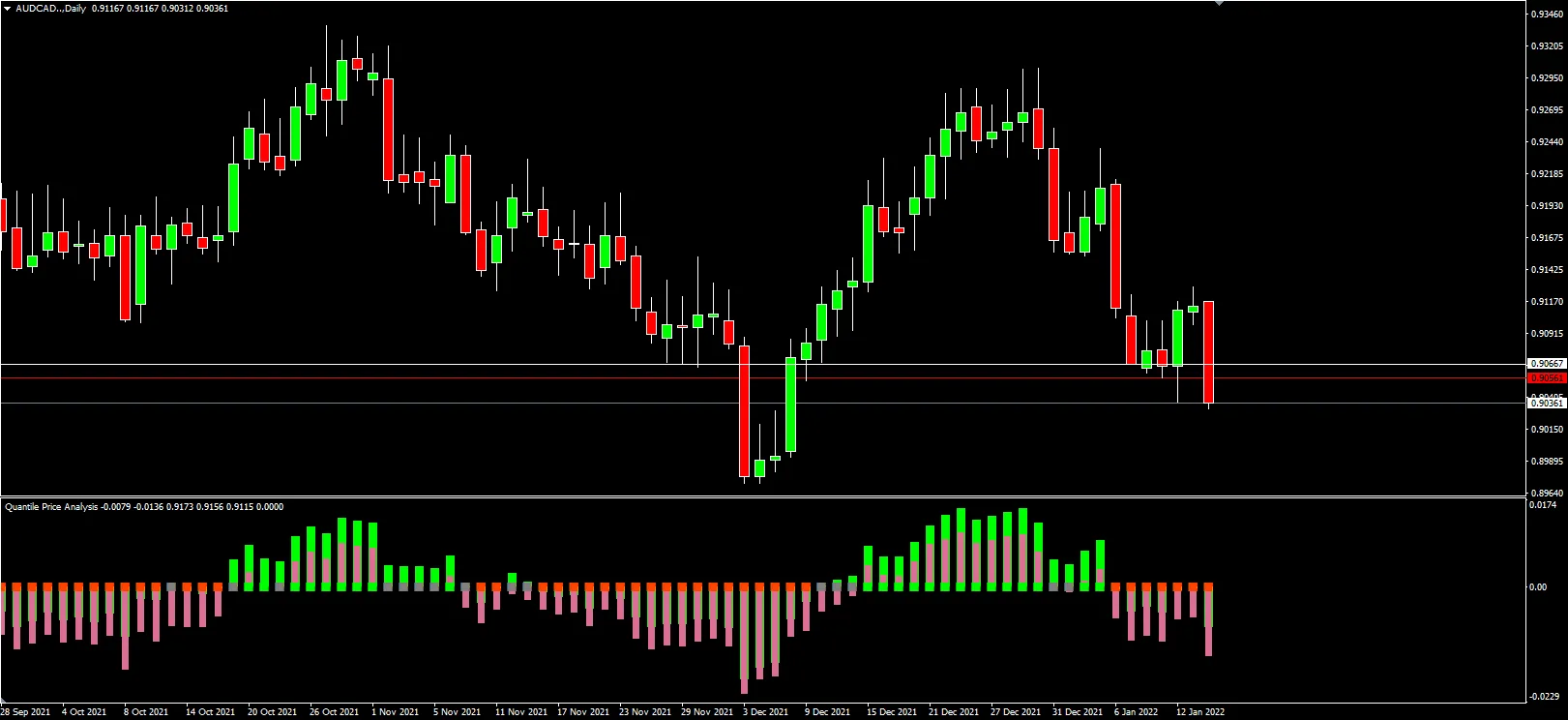Click the chart shift marker on top edge
This screenshot has width=1568, height=720.
coord(1219,4)
